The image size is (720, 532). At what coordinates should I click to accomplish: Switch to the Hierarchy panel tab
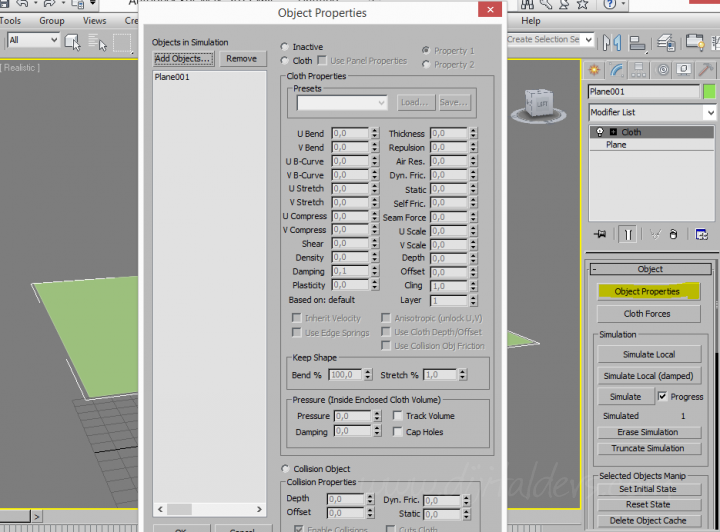point(639,70)
